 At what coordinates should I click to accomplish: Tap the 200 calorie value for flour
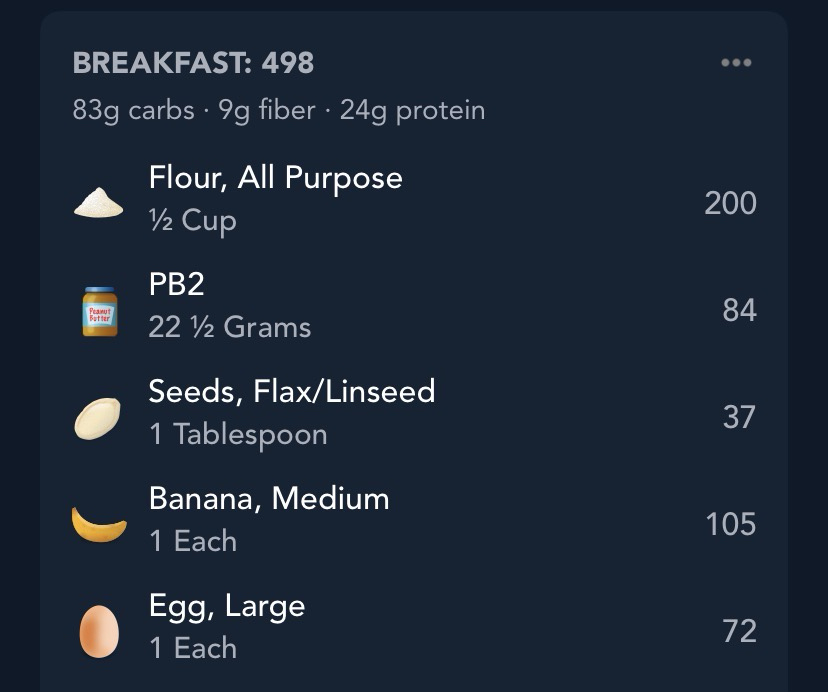(x=730, y=203)
